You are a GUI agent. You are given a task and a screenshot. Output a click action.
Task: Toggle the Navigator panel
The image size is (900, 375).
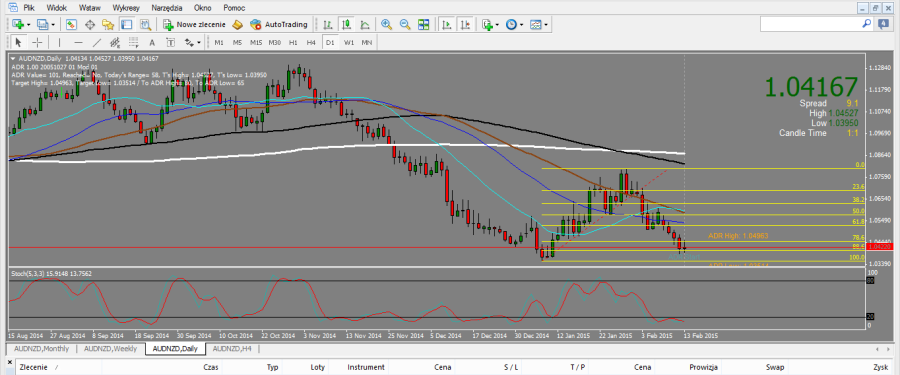point(108,25)
